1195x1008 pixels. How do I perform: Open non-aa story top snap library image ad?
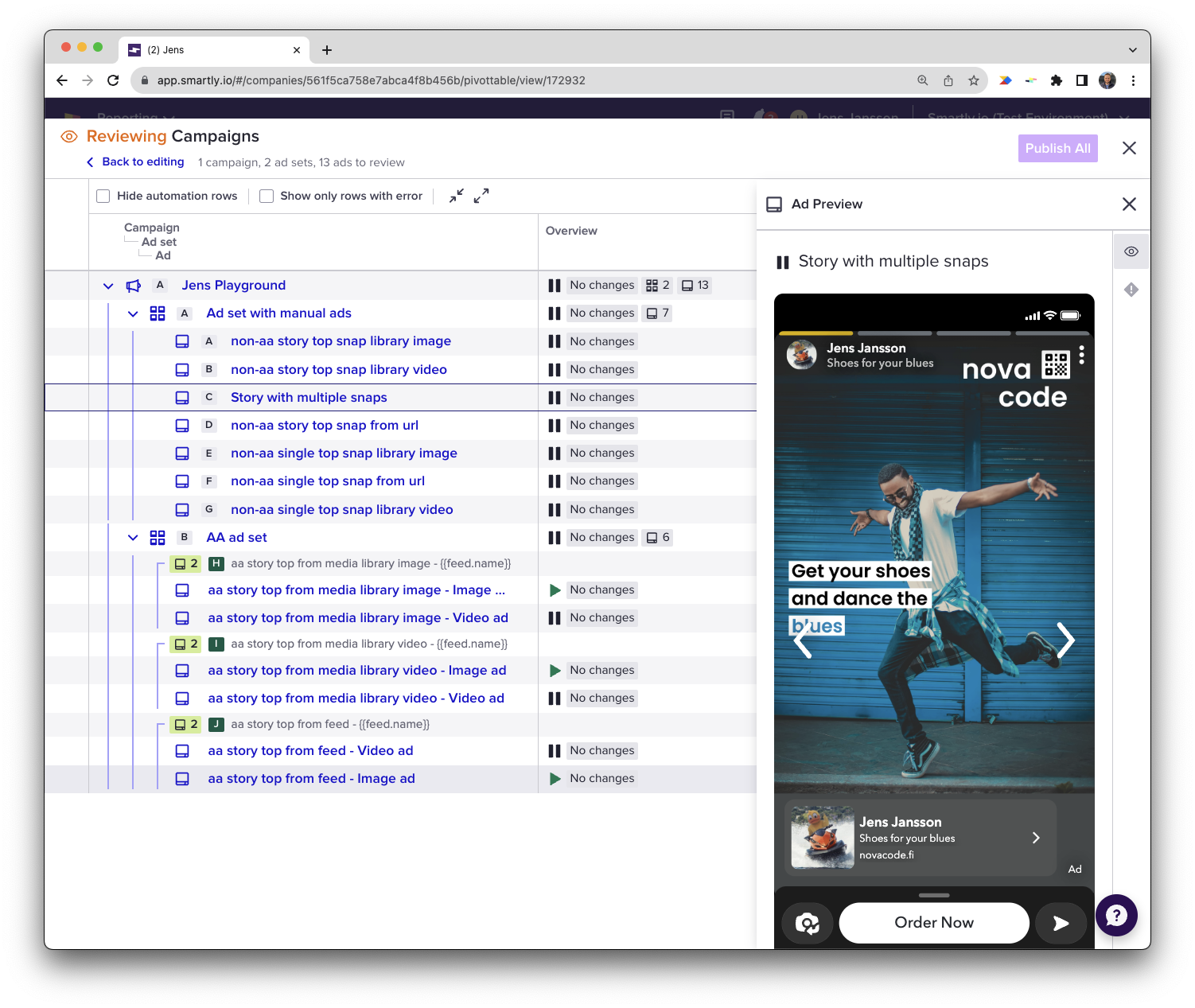341,341
